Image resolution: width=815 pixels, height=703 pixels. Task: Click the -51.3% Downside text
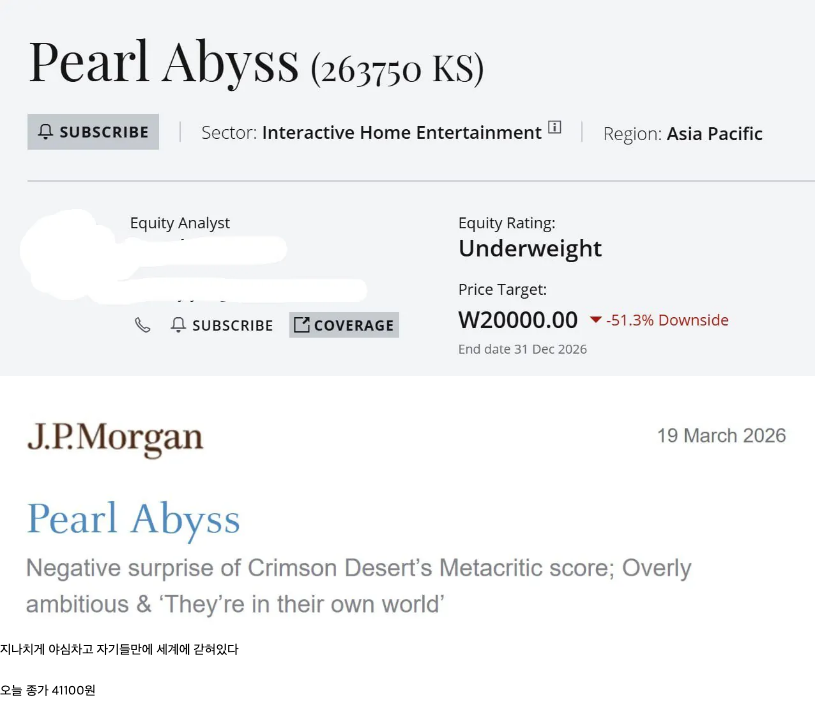pos(667,320)
